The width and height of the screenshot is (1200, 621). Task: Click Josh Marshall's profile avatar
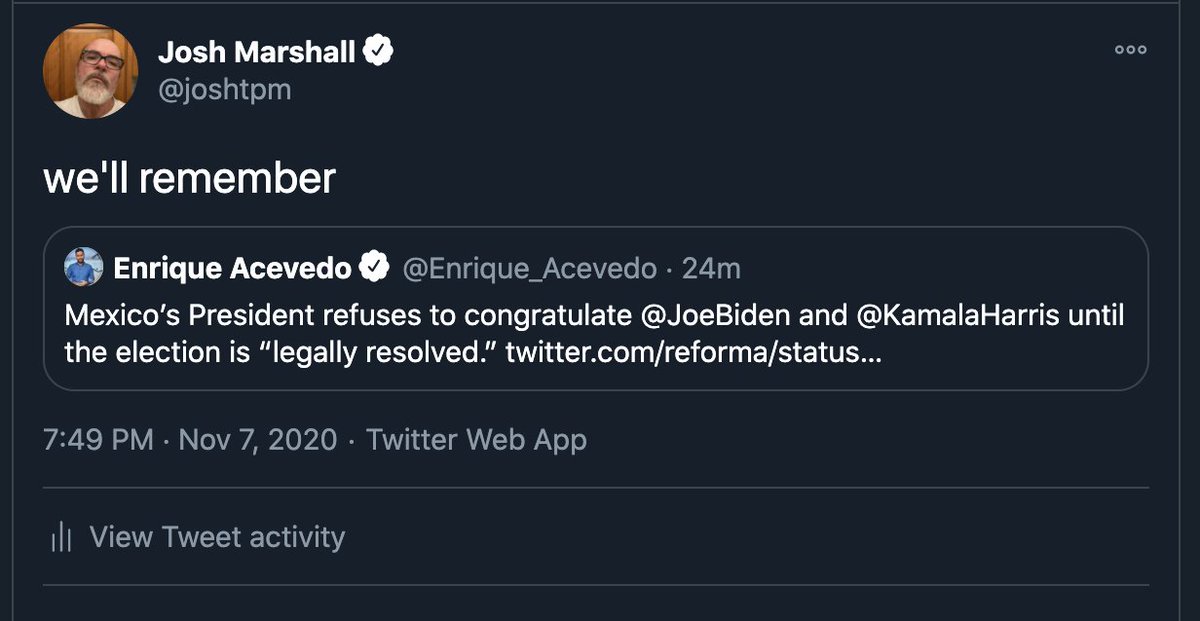[x=90, y=72]
